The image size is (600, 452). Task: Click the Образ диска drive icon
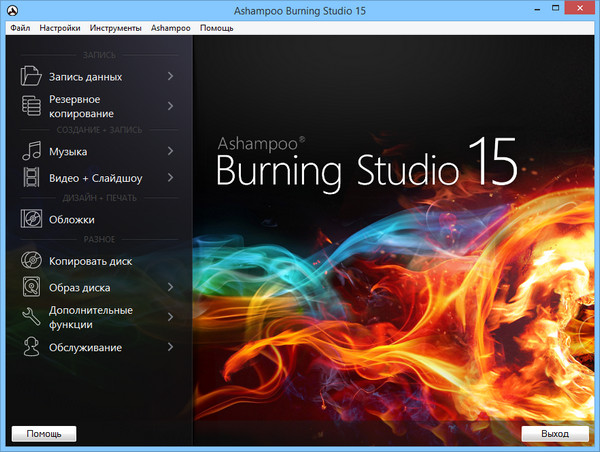coord(31,288)
